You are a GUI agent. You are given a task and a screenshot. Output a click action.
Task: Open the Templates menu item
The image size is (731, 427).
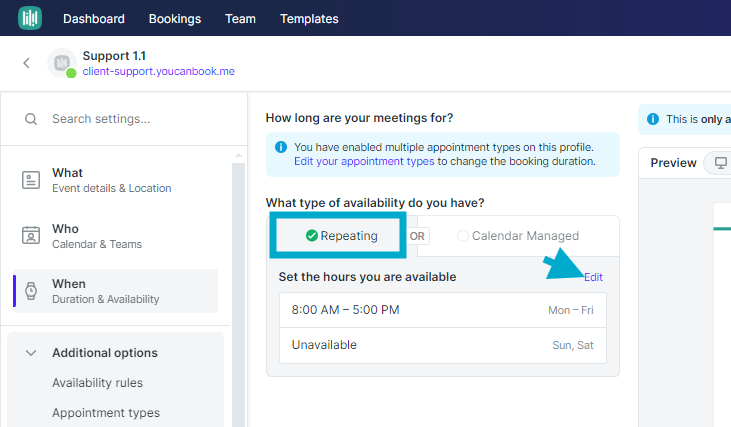309,18
